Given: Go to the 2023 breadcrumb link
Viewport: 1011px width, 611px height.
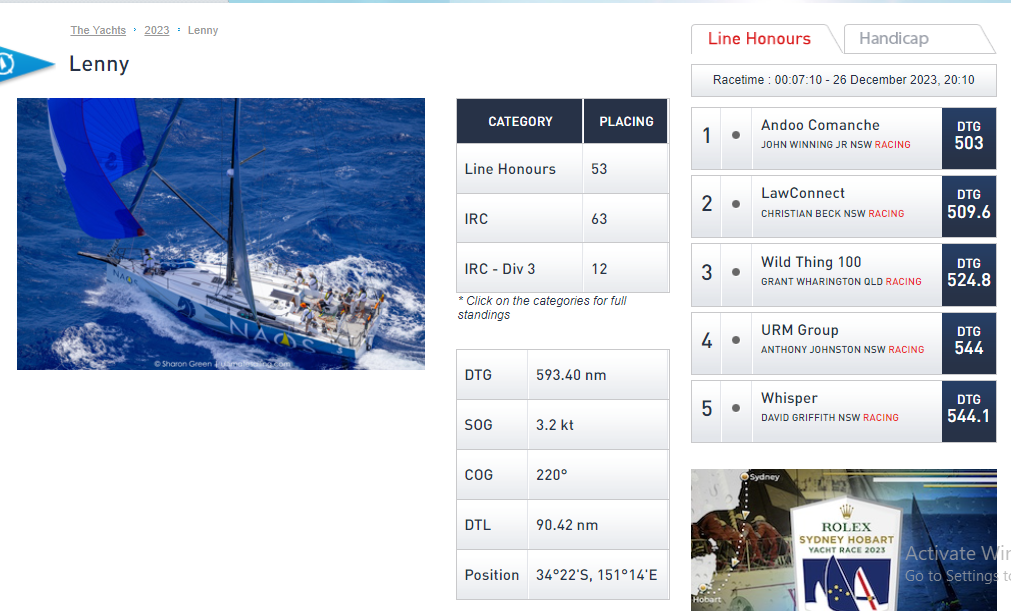Looking at the screenshot, I should (157, 30).
